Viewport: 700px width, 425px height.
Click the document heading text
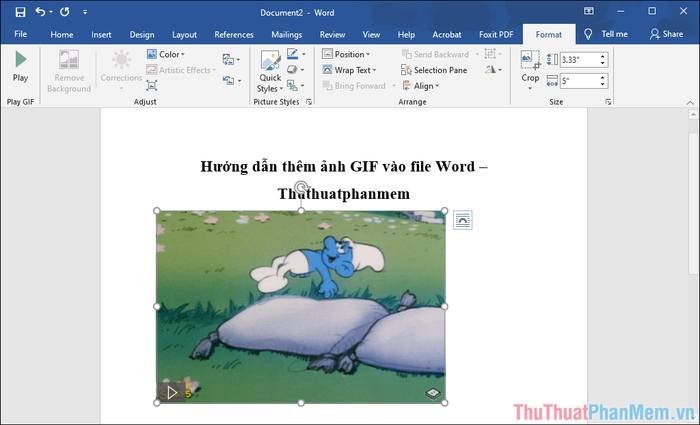coord(344,180)
